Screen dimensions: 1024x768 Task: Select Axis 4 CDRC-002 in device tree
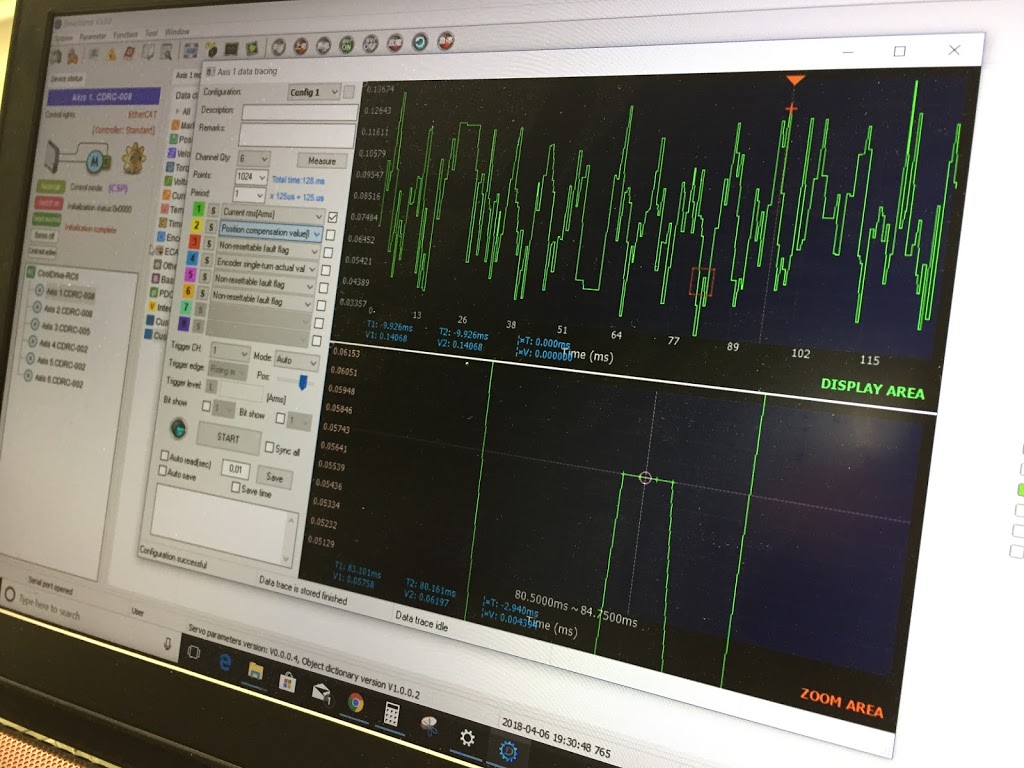(x=63, y=345)
